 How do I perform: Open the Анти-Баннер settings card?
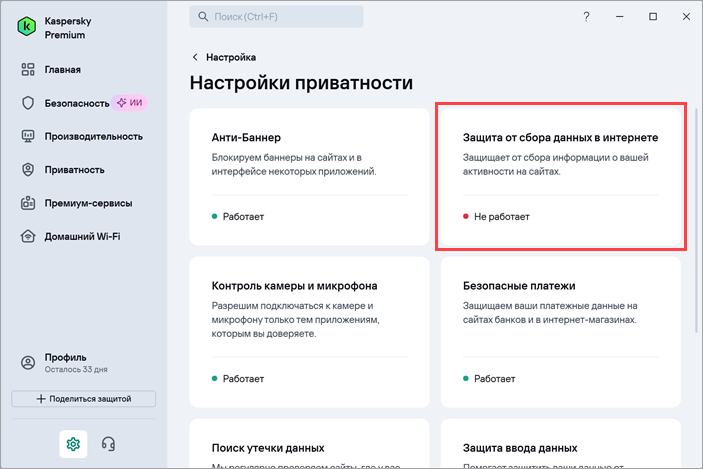(309, 177)
